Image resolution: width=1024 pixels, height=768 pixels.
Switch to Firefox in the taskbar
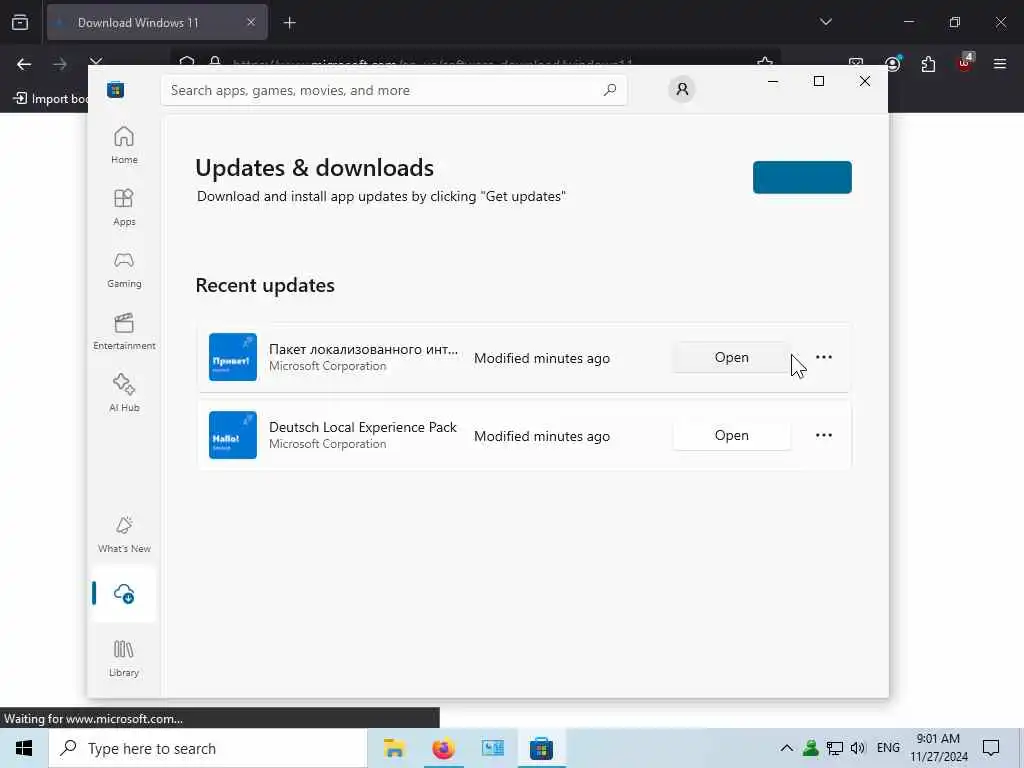point(443,748)
